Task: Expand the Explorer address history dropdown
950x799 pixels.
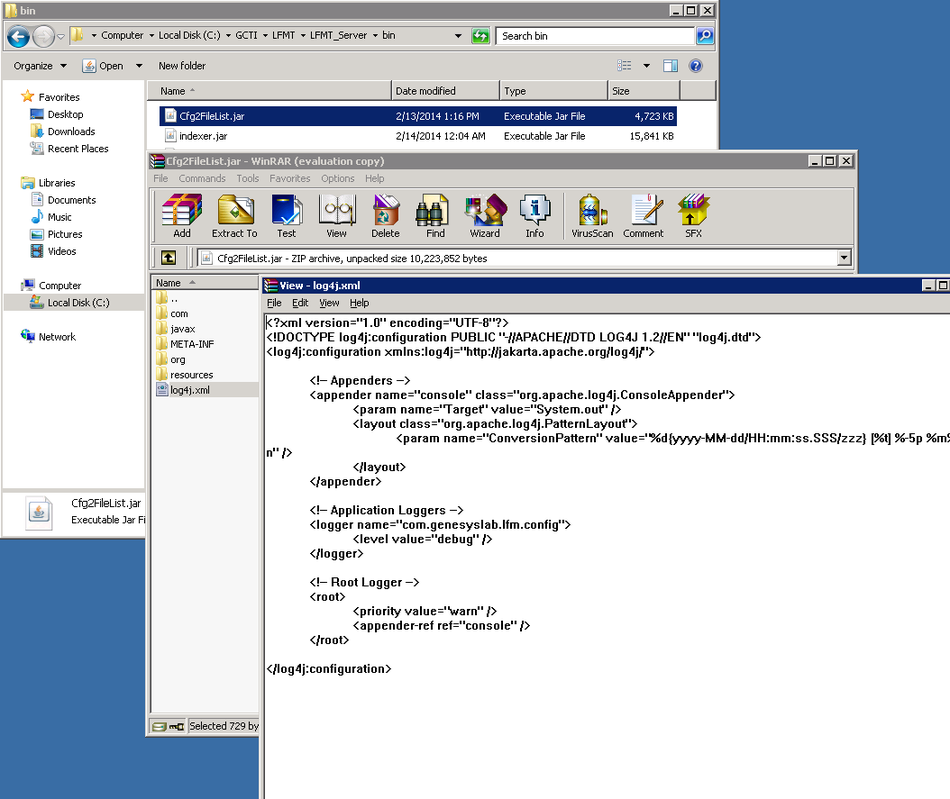Action: pyautogui.click(x=458, y=36)
